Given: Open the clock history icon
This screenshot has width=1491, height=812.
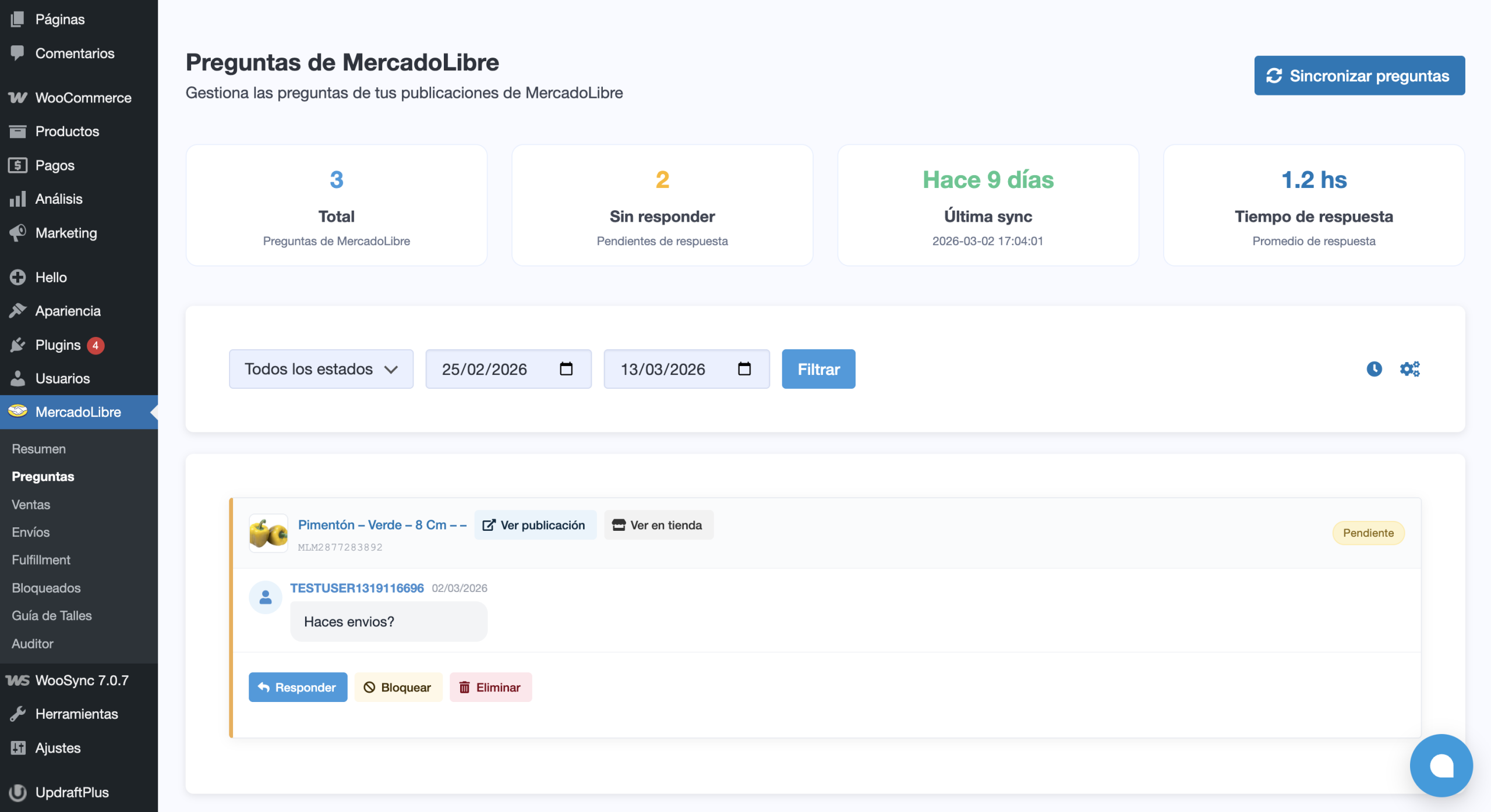Looking at the screenshot, I should [x=1374, y=369].
